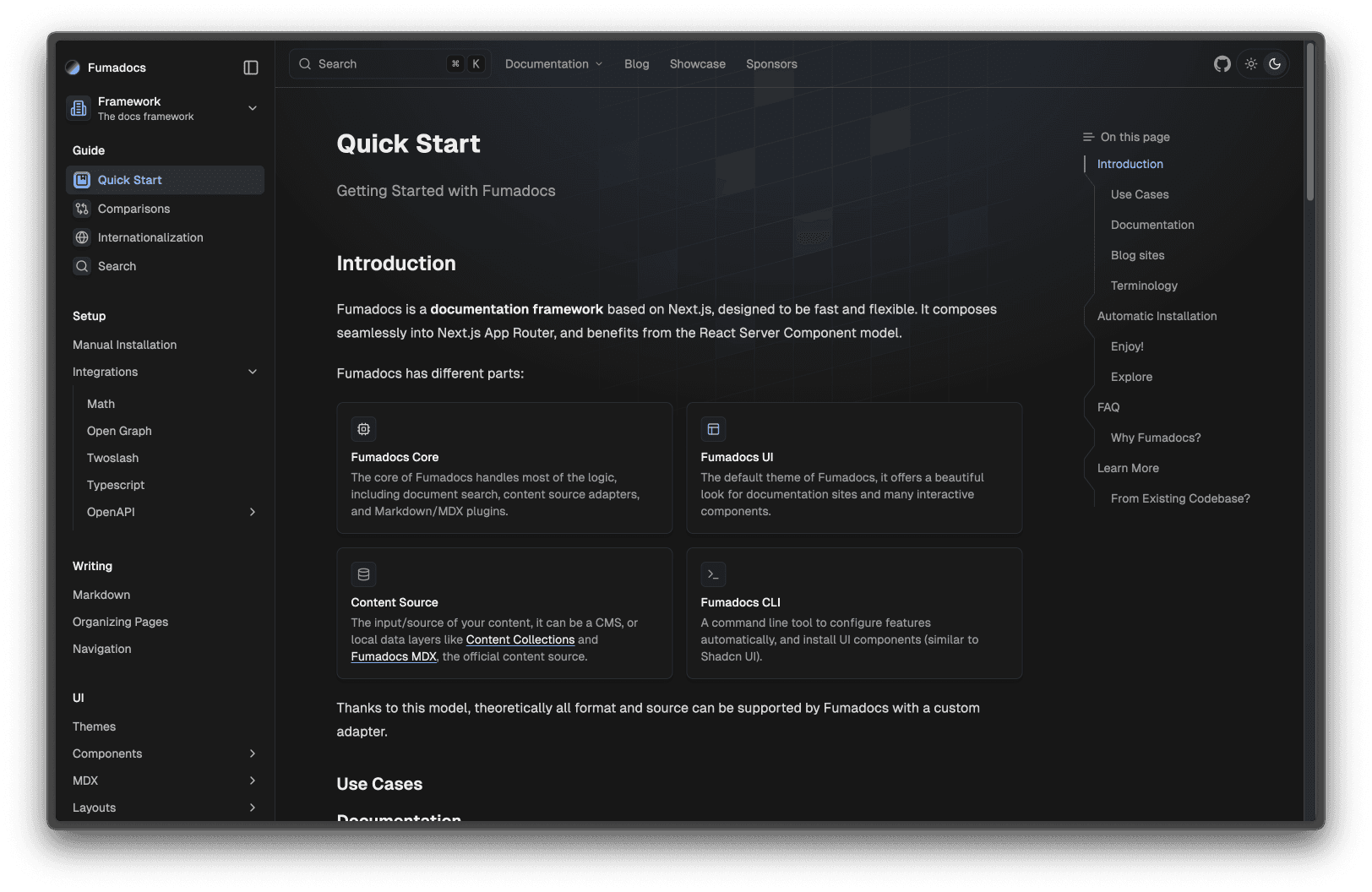Click the Fumadocs CLI terminal icon
This screenshot has height=892, width=1372.
pyautogui.click(x=713, y=574)
